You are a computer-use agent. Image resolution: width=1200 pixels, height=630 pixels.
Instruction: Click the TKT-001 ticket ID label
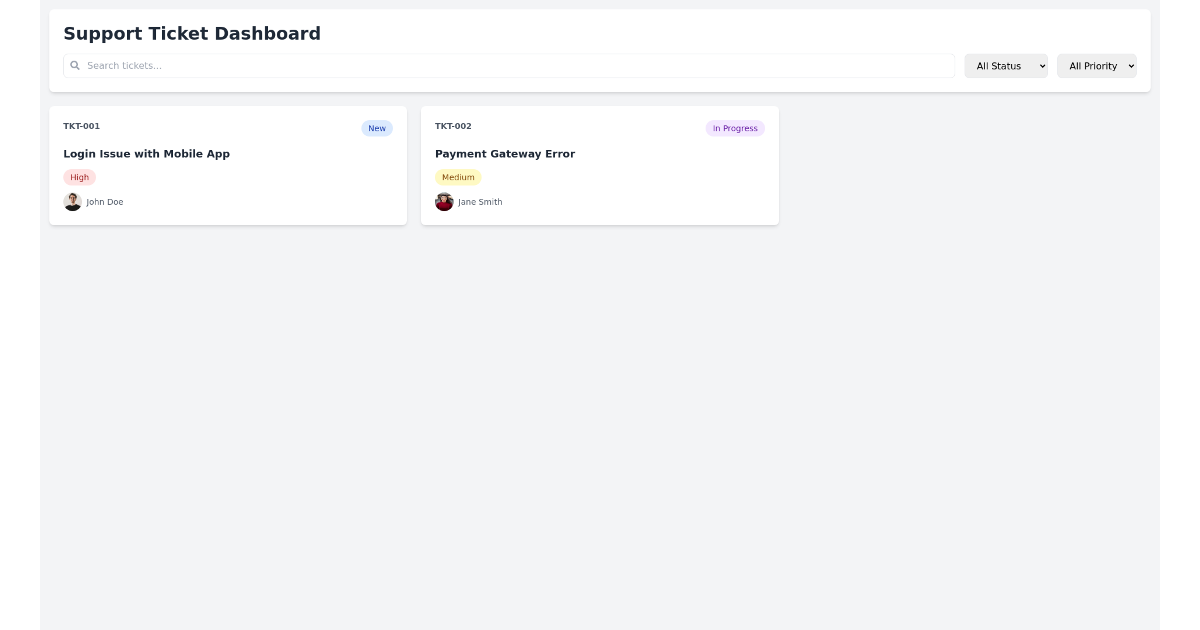pos(81,126)
